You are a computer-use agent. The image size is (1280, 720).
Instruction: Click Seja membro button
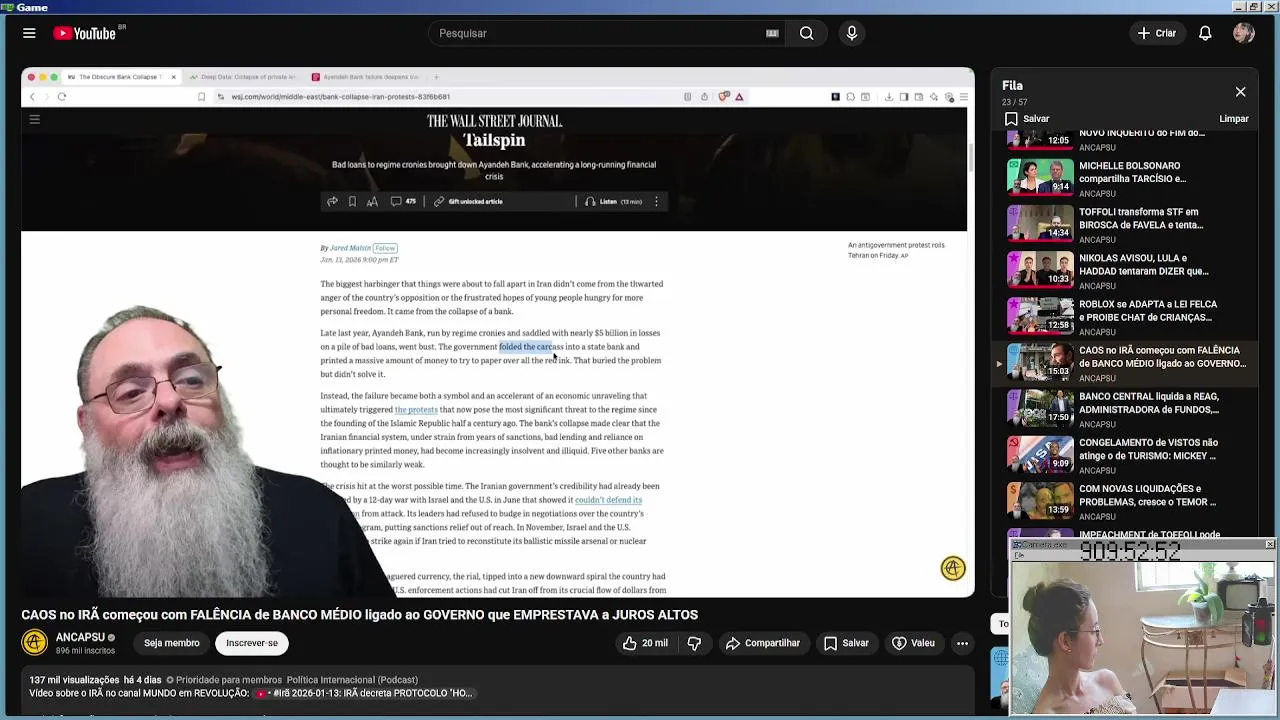tap(171, 643)
